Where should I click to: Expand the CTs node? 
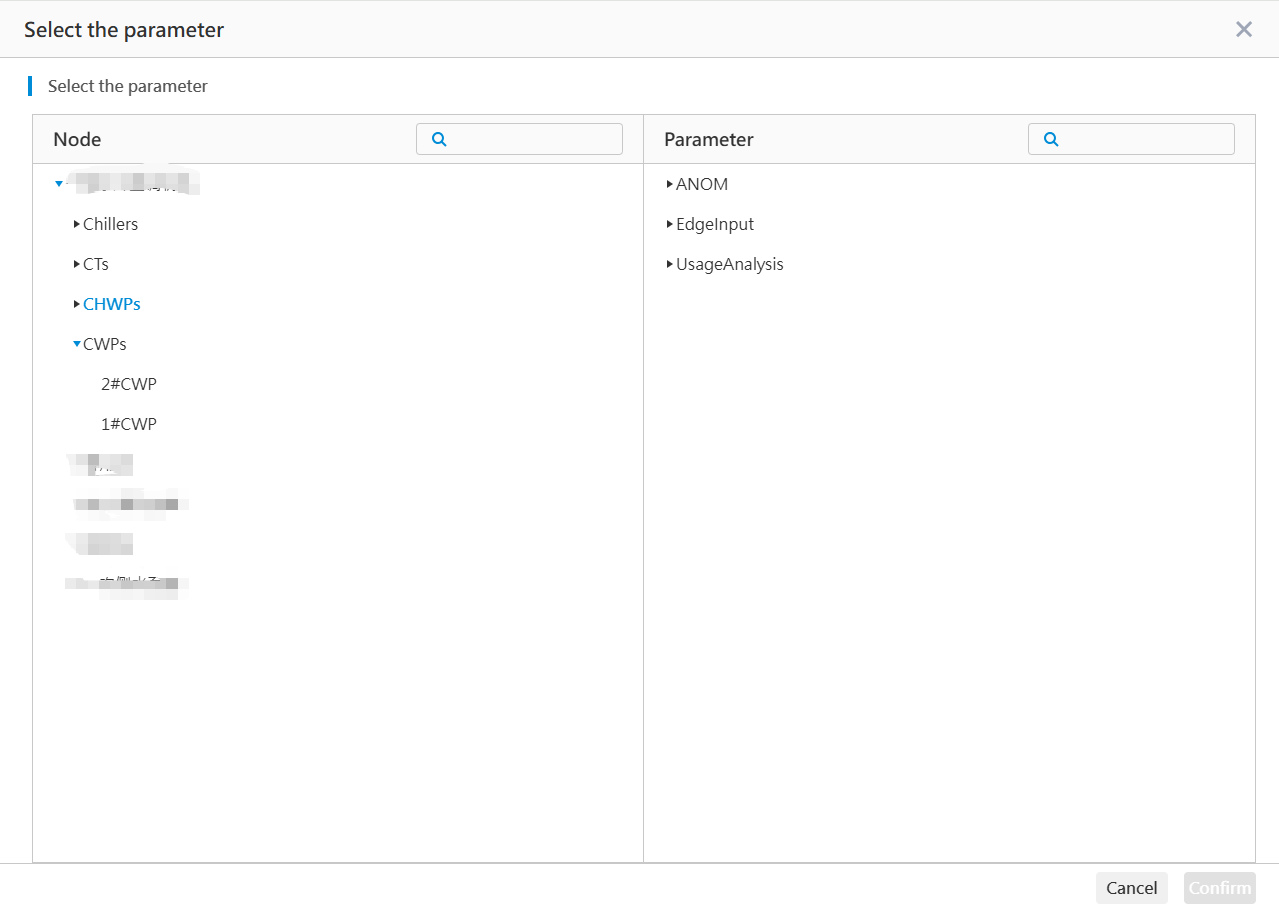(76, 264)
